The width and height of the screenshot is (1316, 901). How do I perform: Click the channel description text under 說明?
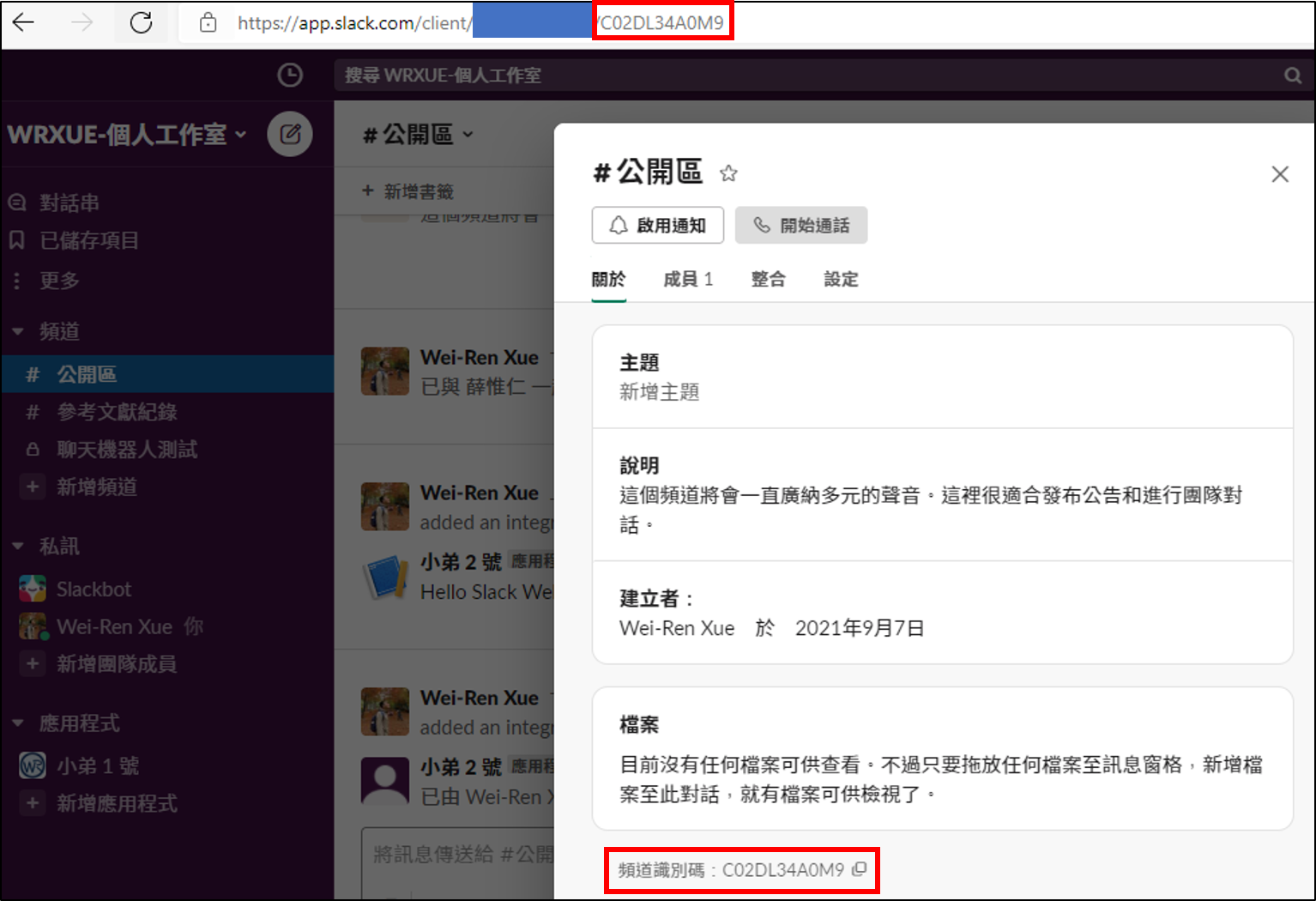pyautogui.click(x=931, y=510)
